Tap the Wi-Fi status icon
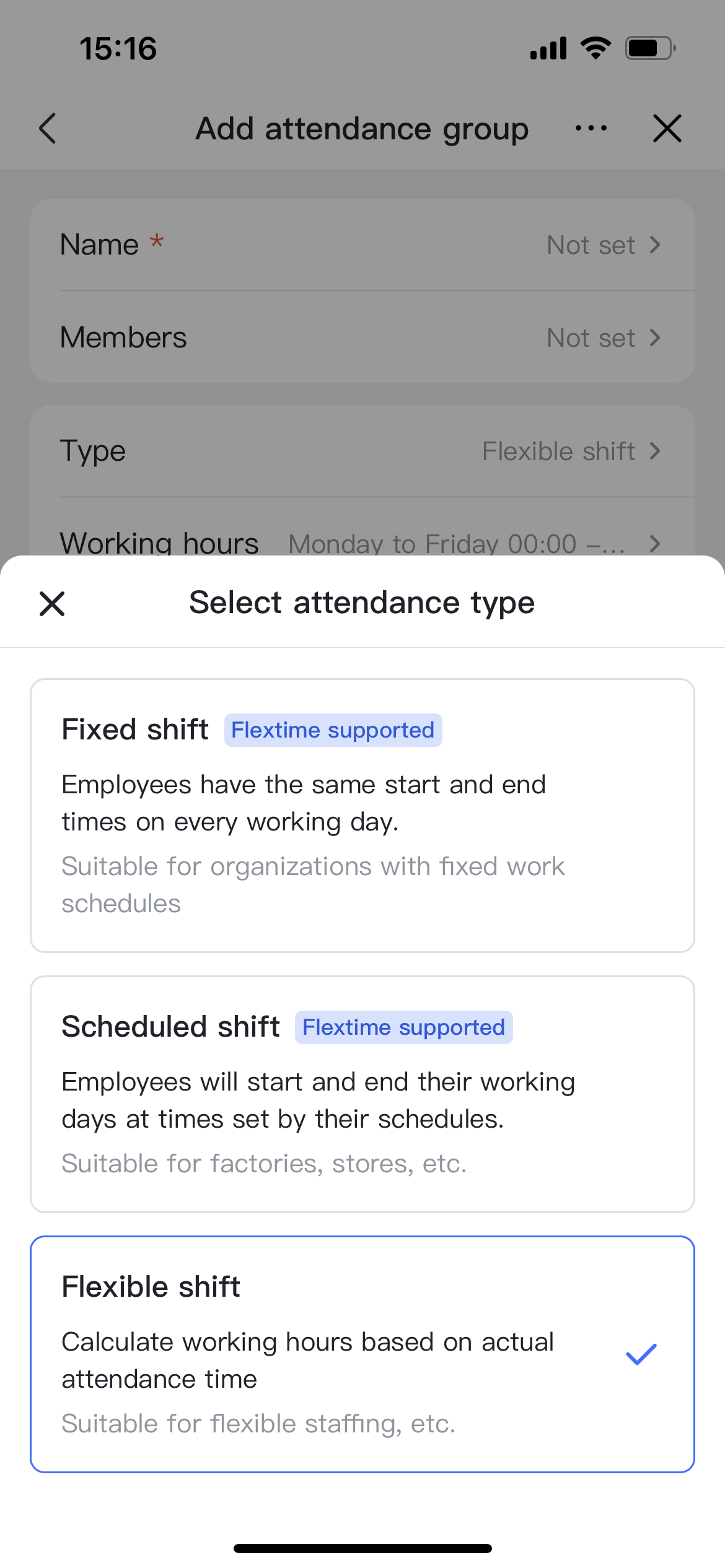The image size is (725, 1568). point(595,48)
